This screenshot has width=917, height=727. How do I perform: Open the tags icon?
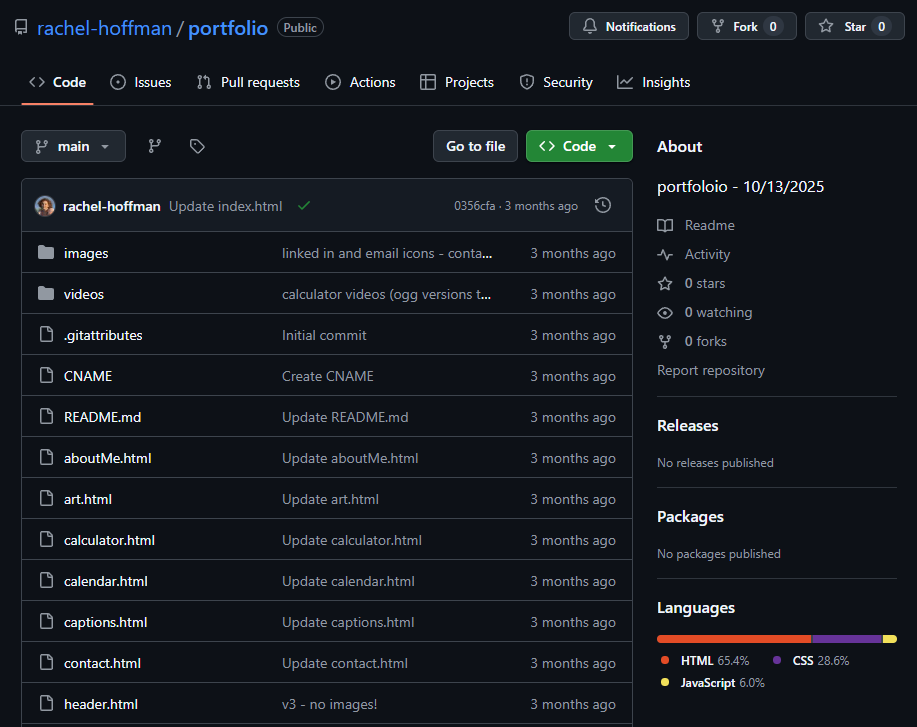coord(197,146)
